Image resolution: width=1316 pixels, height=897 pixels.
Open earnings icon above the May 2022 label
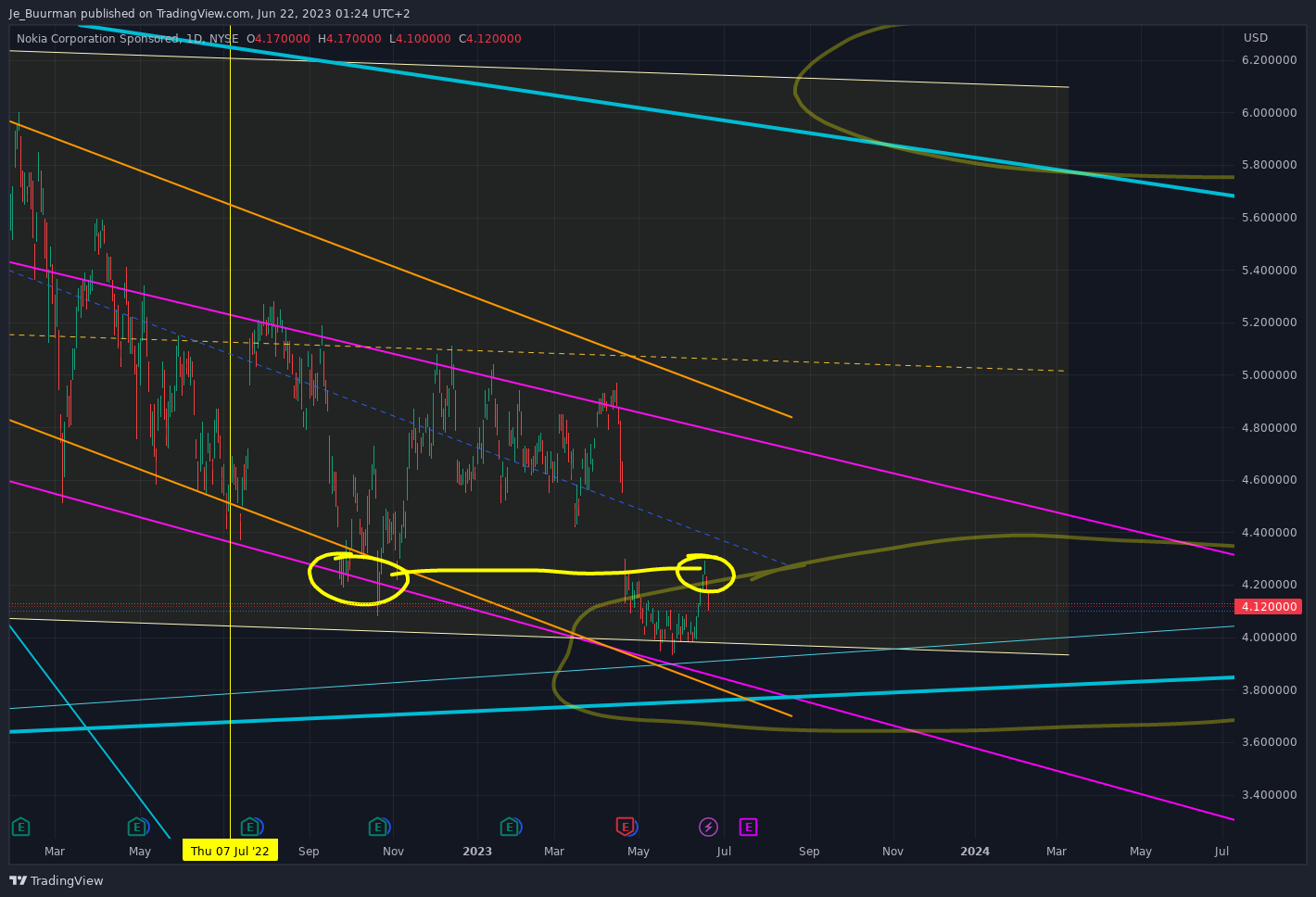point(137,827)
